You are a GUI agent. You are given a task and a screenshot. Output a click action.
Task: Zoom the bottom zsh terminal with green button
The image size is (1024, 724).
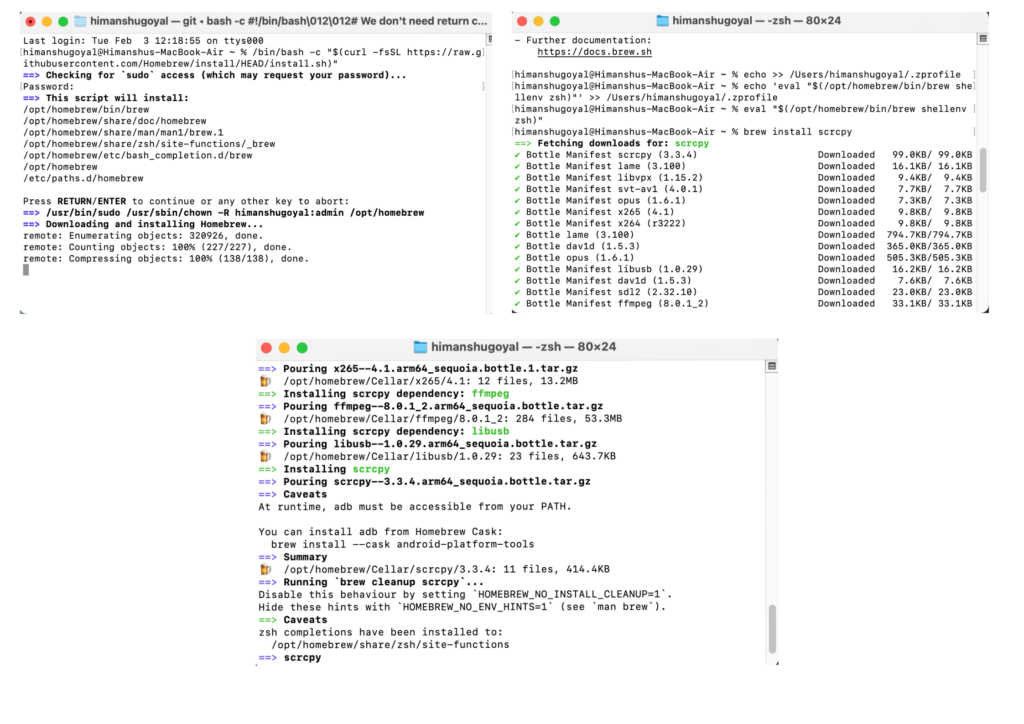point(302,347)
